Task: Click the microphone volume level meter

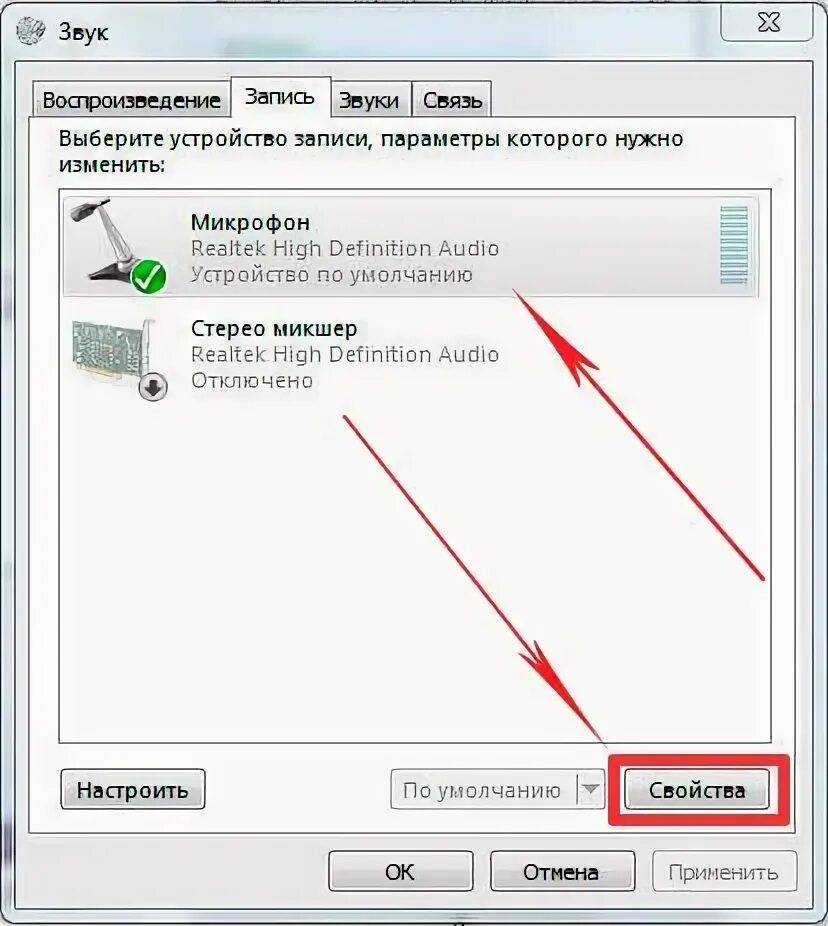Action: tap(734, 245)
